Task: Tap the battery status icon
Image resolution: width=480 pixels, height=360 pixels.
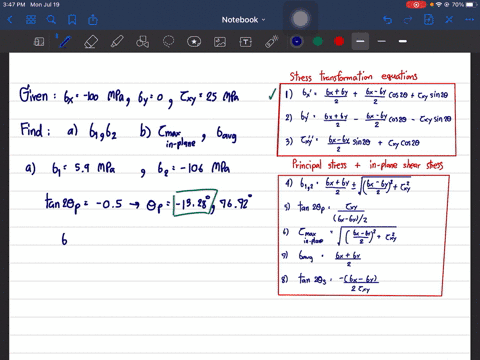Action: click(471, 5)
